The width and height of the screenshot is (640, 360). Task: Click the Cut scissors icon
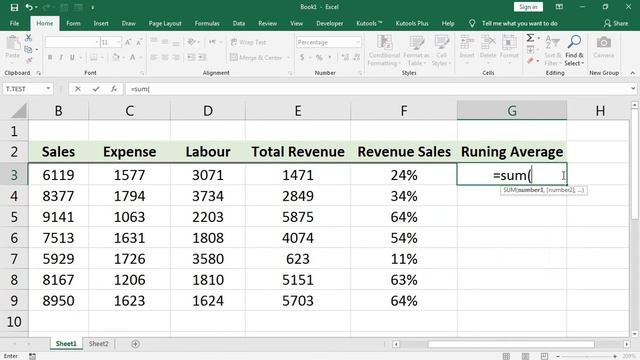(28, 38)
